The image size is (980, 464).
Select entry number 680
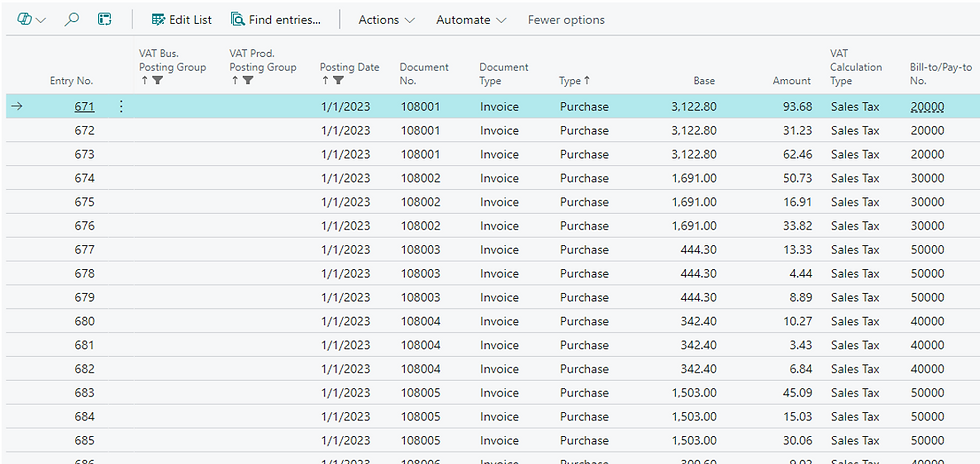point(84,321)
